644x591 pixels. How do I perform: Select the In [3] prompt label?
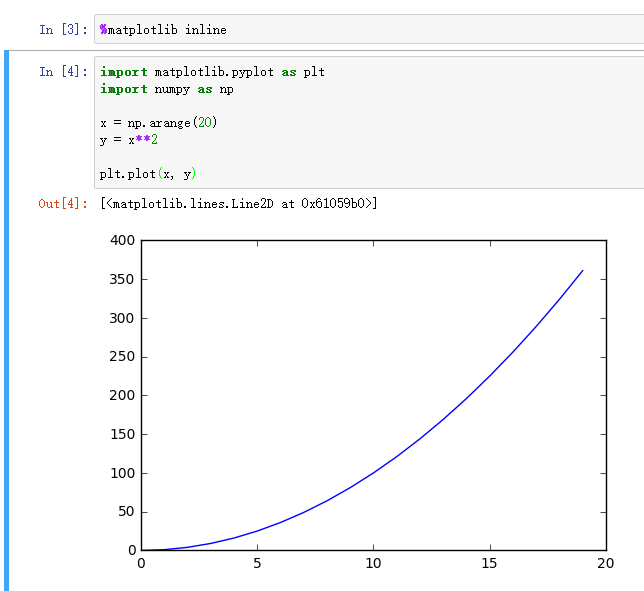tap(60, 30)
